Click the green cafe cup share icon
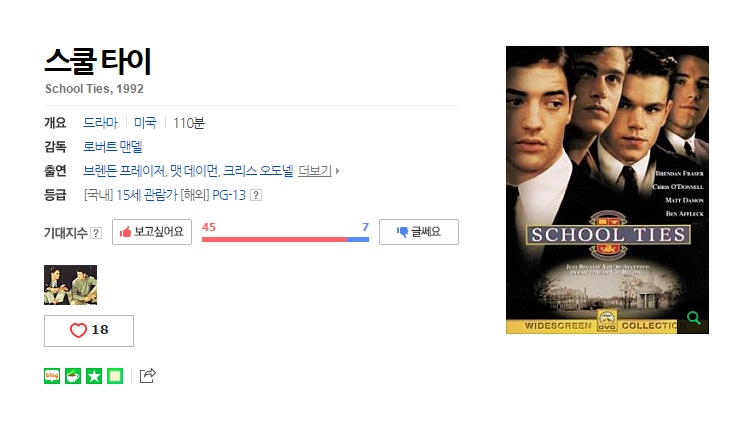 (73, 376)
